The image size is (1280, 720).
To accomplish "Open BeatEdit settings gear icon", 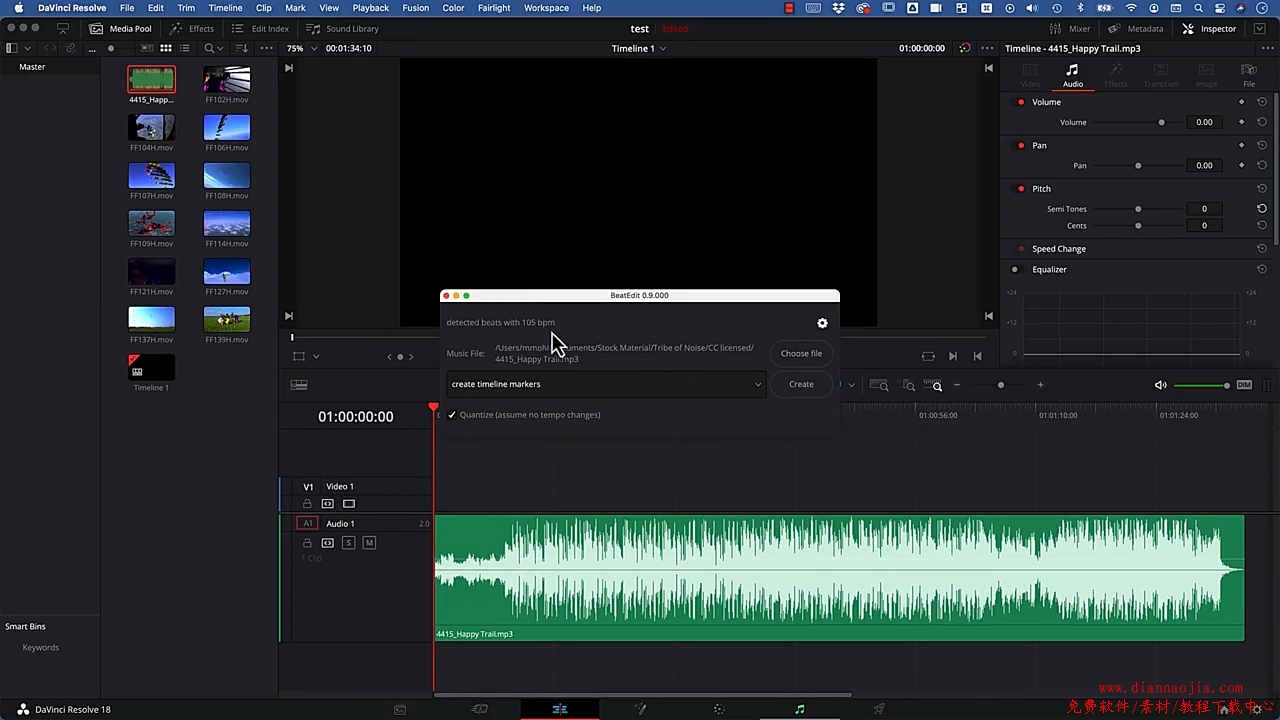I will (822, 323).
